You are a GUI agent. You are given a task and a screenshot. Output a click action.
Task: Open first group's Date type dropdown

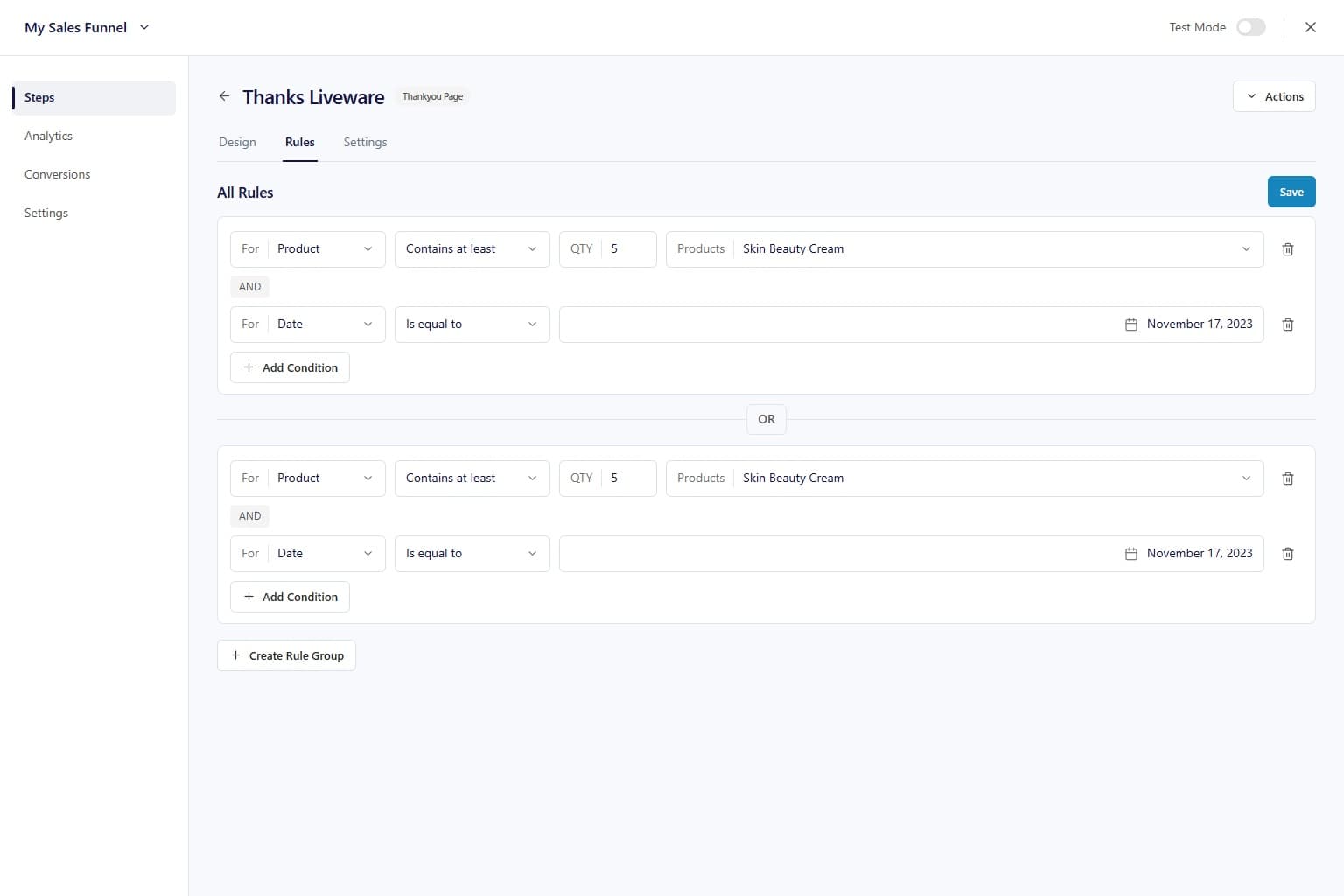tap(308, 325)
